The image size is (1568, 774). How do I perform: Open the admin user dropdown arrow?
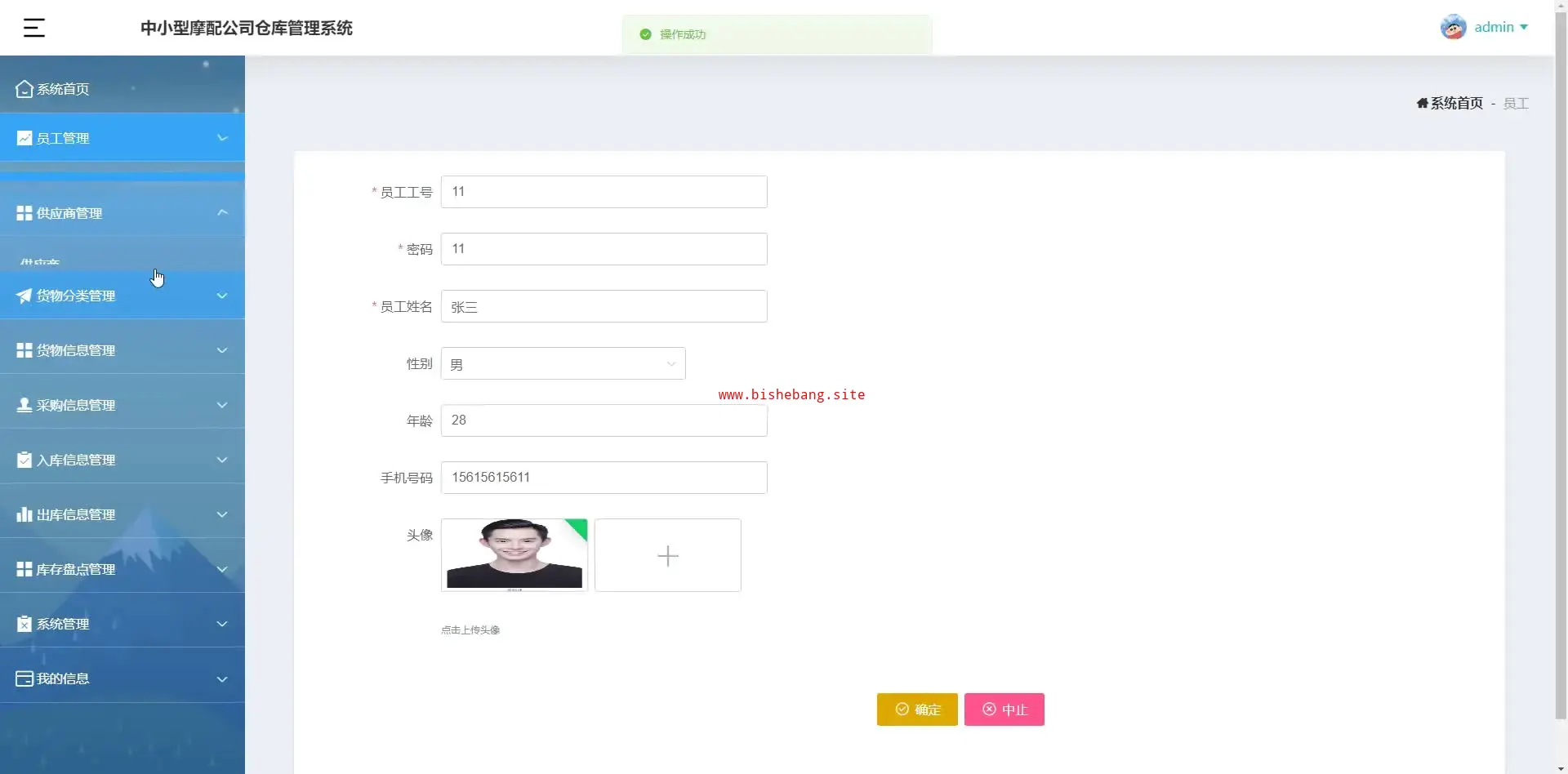tap(1524, 27)
